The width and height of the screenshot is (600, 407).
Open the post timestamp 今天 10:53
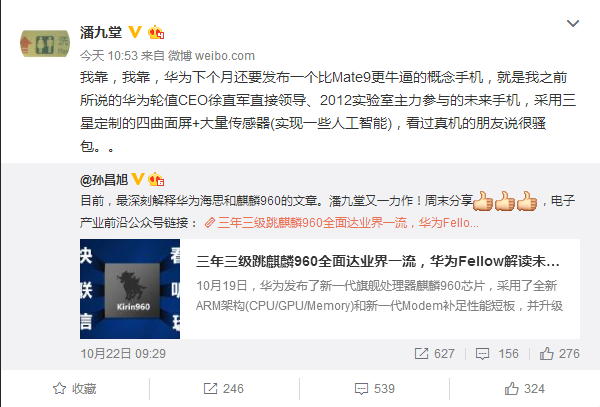[x=109, y=56]
